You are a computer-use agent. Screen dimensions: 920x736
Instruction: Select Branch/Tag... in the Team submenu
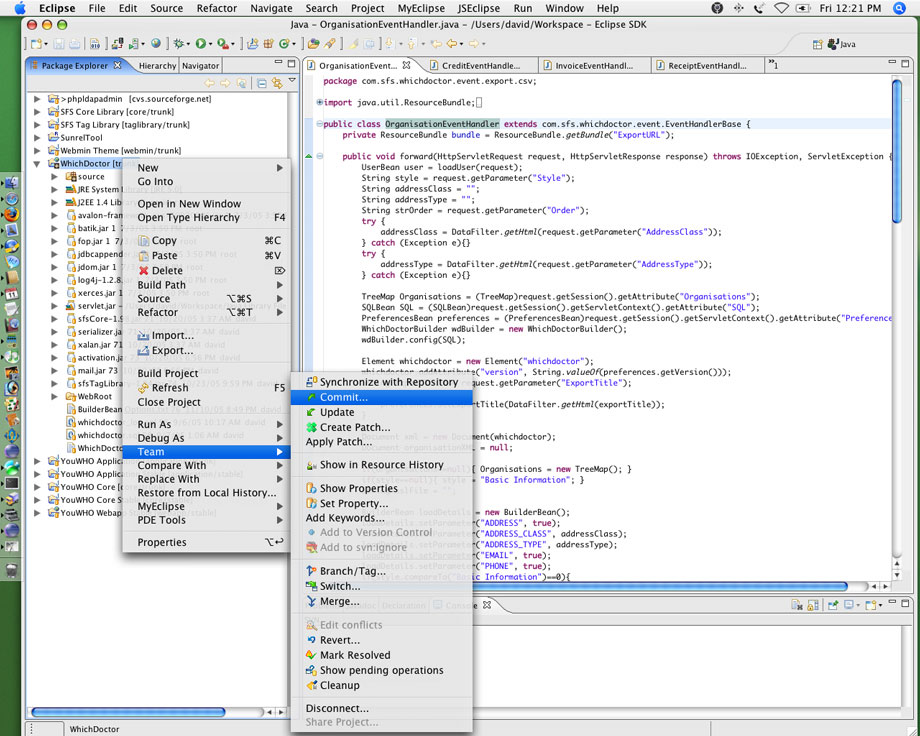381,571
